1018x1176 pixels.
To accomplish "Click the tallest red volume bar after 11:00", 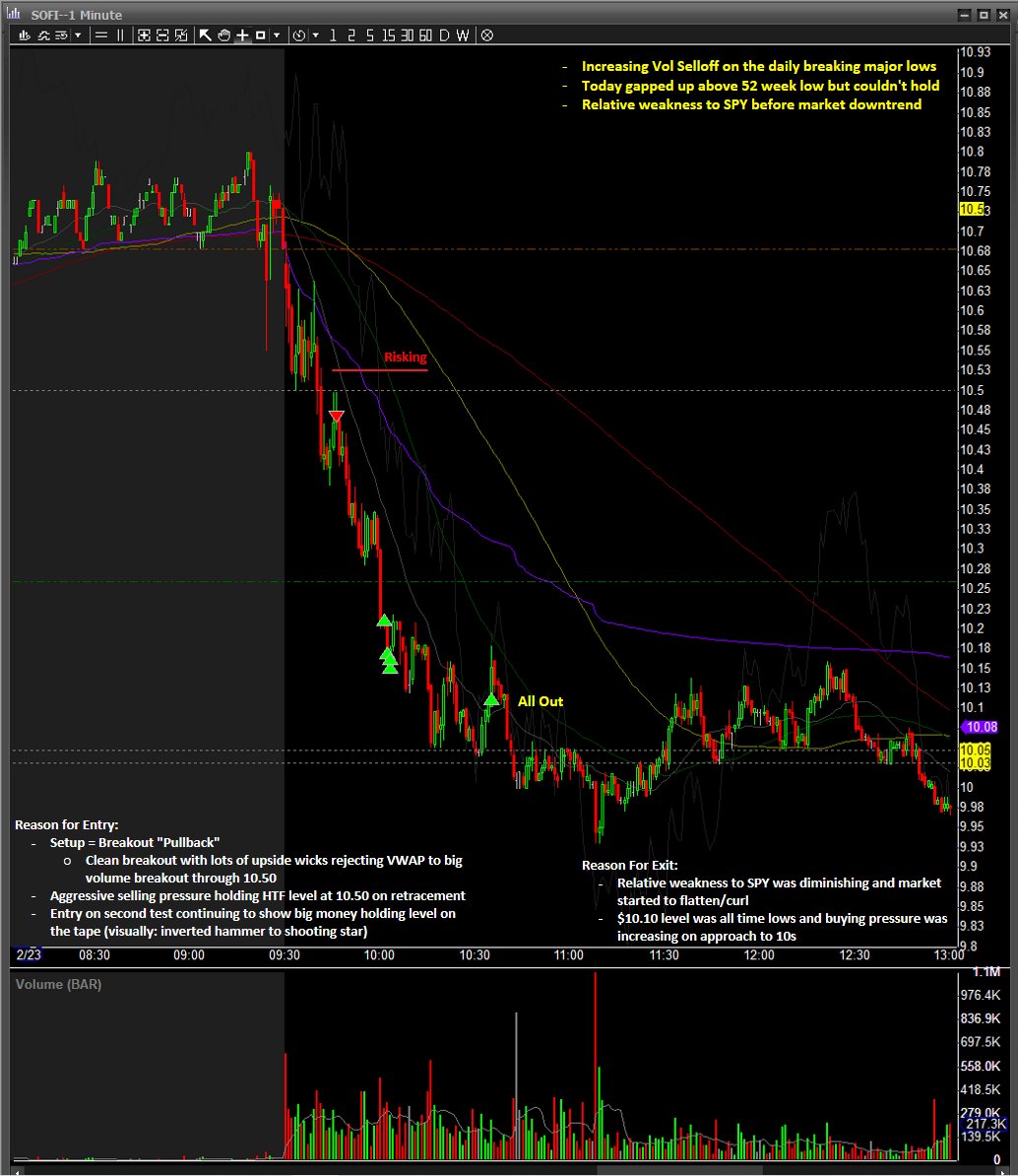I will click(596, 1065).
